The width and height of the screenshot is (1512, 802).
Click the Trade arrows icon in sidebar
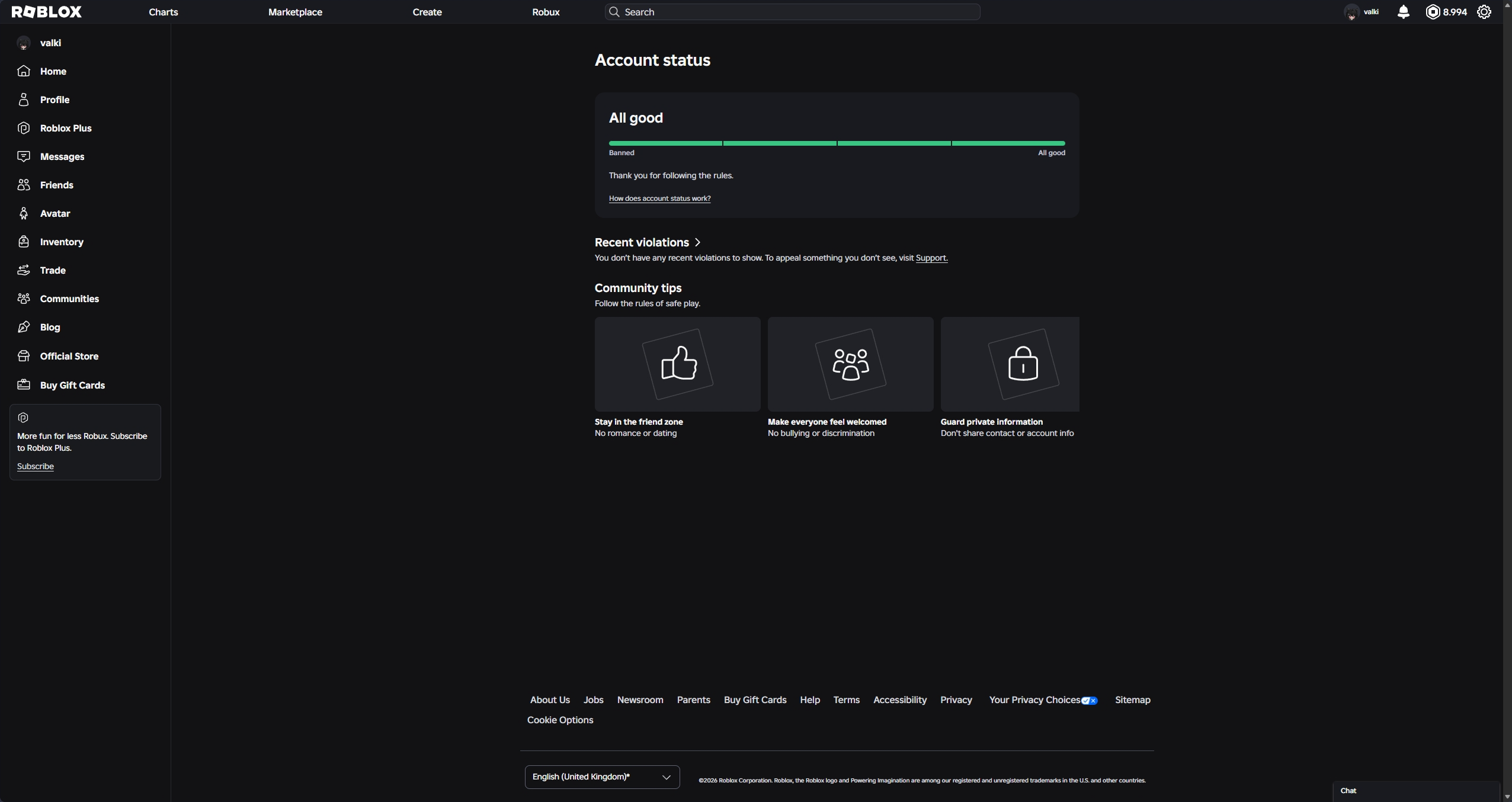pyautogui.click(x=24, y=270)
